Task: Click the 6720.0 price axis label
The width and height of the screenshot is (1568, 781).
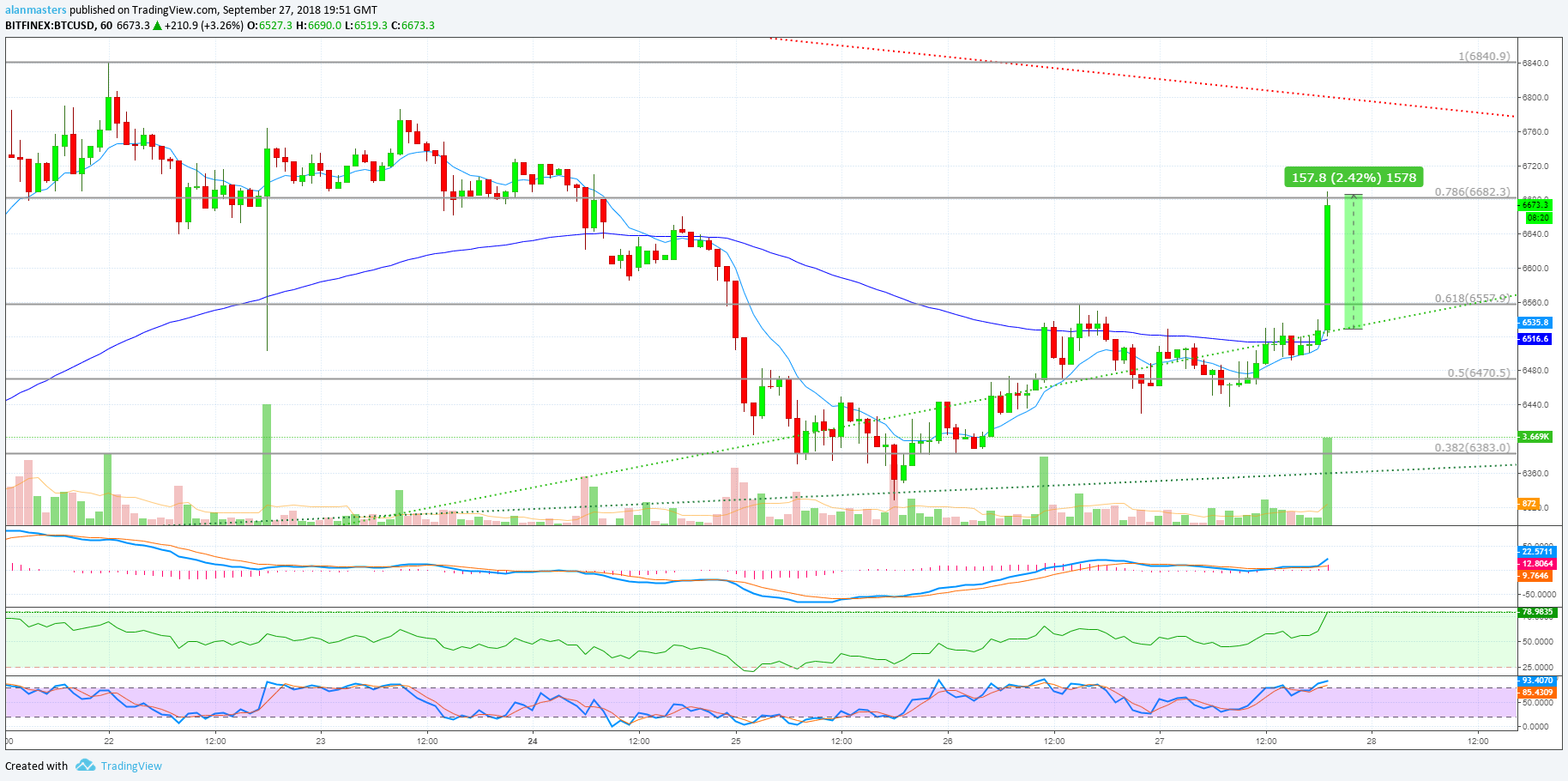Action: click(1535, 166)
